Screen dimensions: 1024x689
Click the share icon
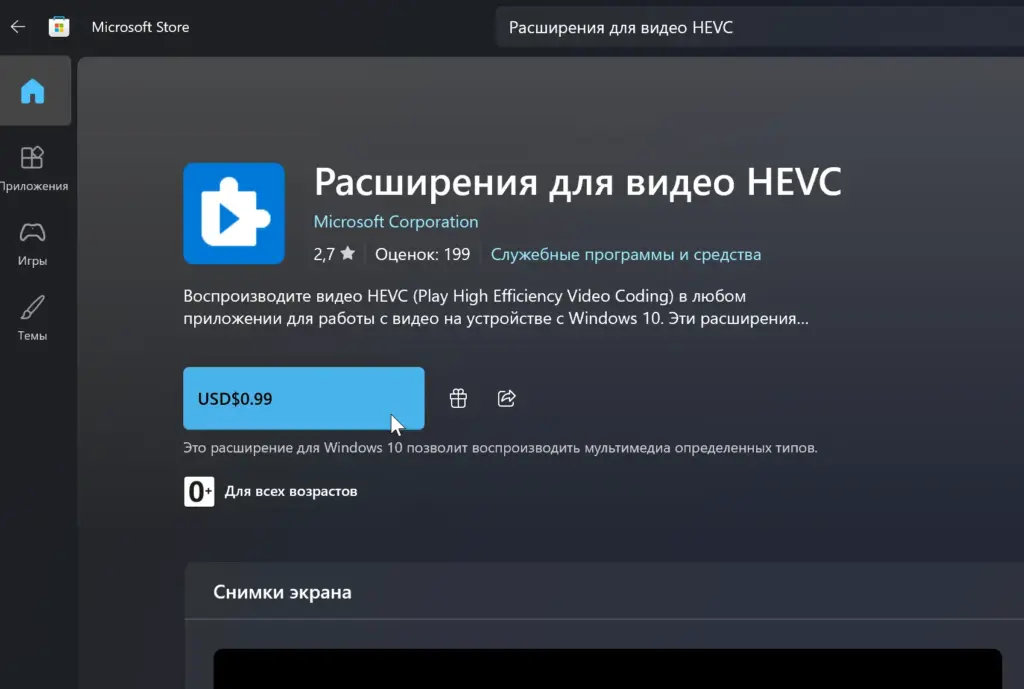(x=506, y=398)
